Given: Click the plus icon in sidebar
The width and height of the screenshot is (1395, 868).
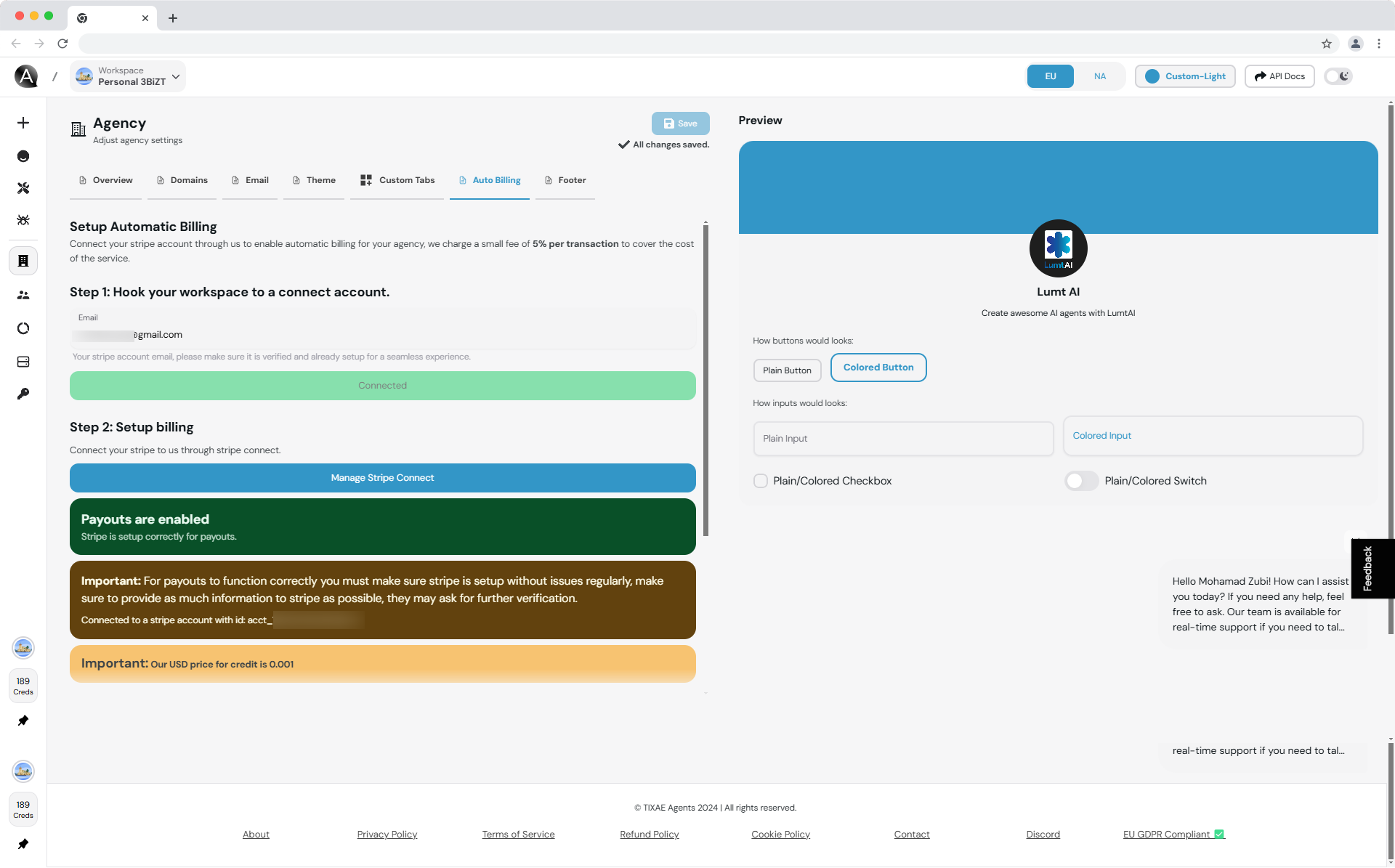Looking at the screenshot, I should (23, 123).
